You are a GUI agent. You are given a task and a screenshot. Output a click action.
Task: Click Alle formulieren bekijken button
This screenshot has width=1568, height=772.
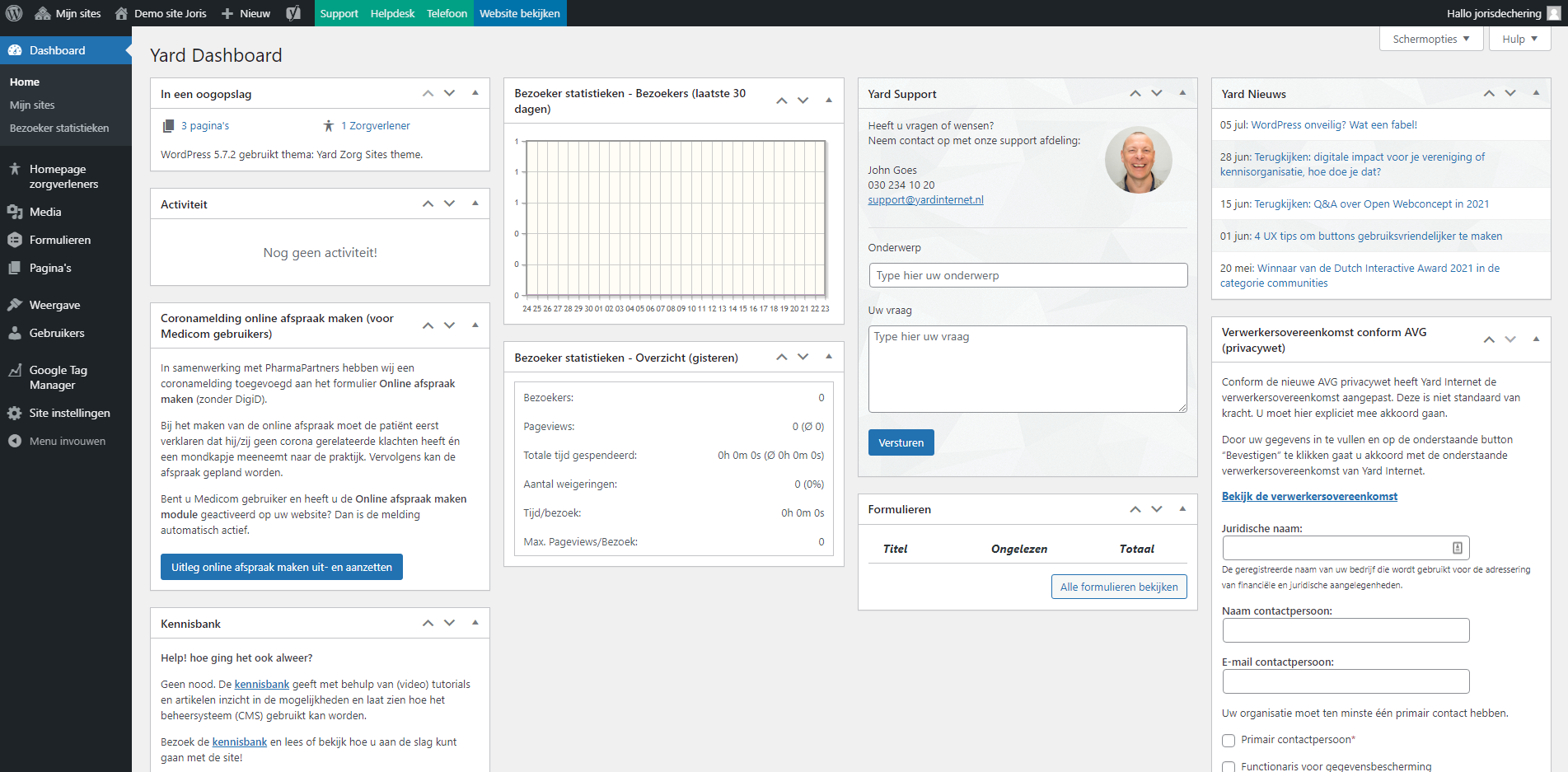1119,587
